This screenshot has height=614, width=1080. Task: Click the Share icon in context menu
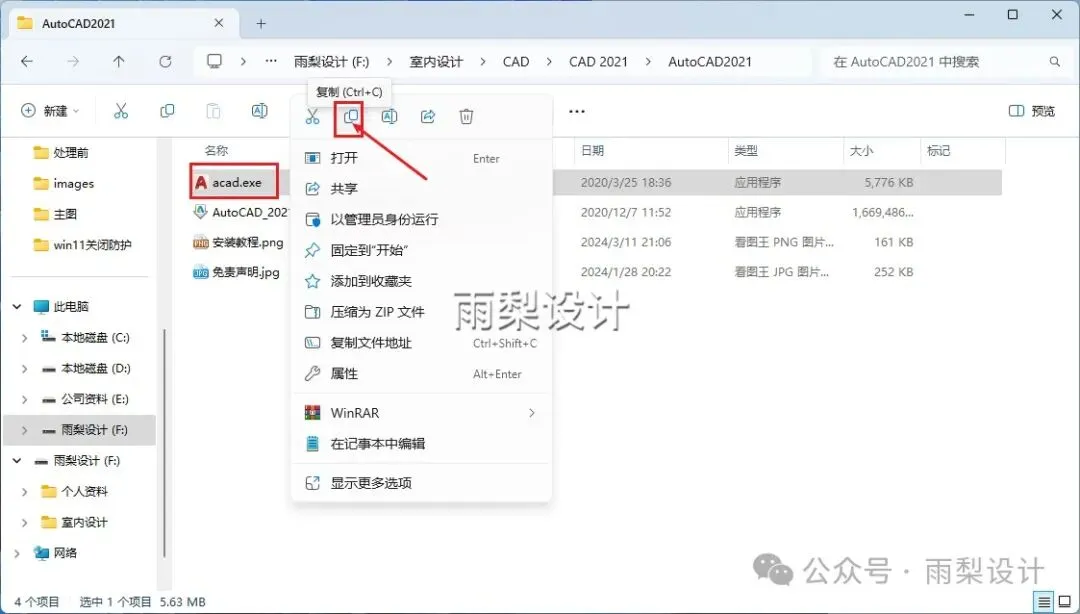point(428,116)
